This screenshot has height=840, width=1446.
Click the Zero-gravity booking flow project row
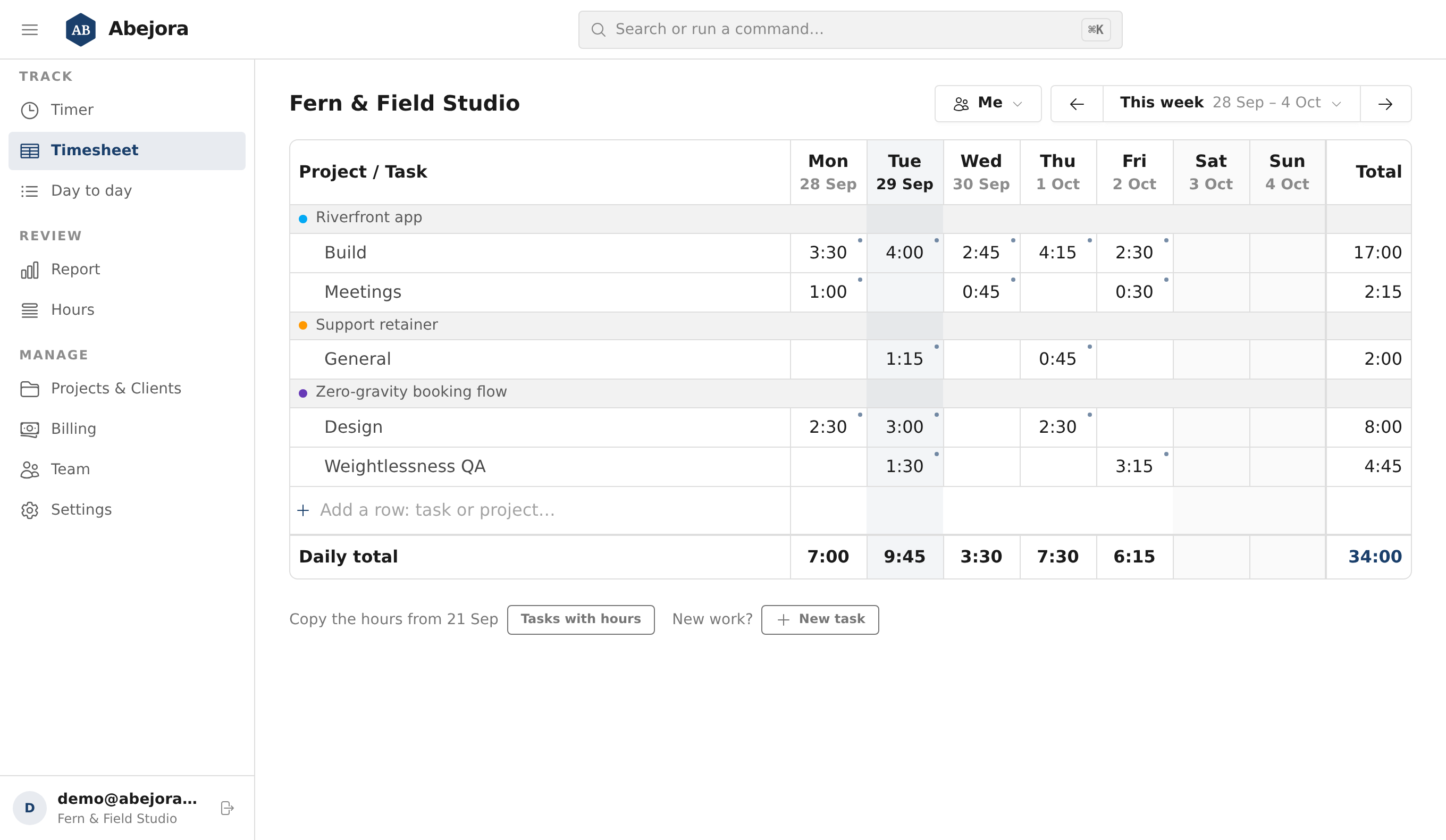851,393
